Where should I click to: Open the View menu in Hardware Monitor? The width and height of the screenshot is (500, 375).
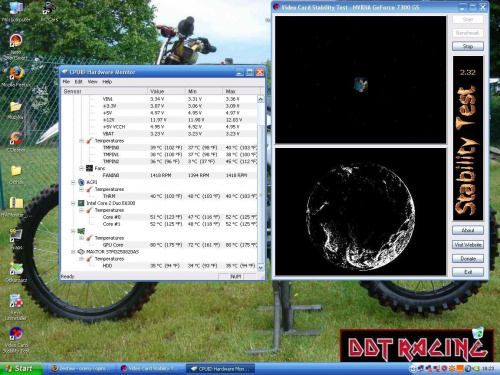click(x=92, y=82)
